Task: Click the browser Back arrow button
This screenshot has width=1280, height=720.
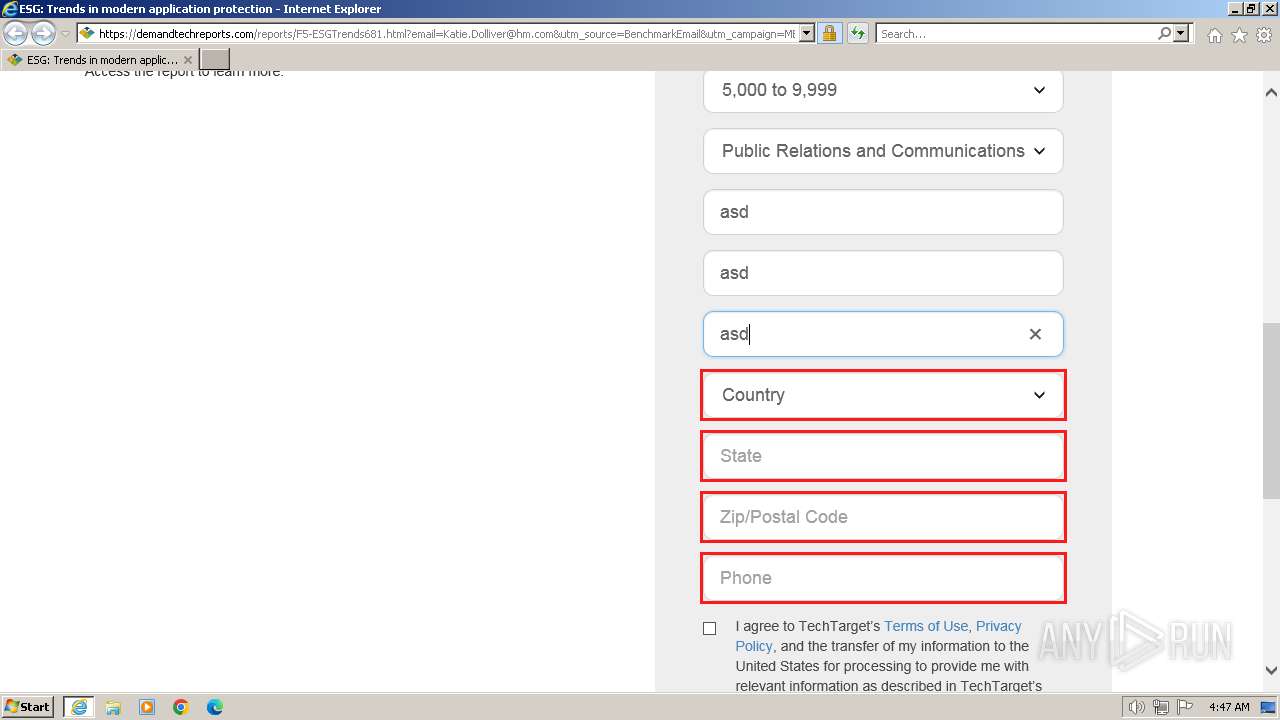Action: click(x=16, y=33)
